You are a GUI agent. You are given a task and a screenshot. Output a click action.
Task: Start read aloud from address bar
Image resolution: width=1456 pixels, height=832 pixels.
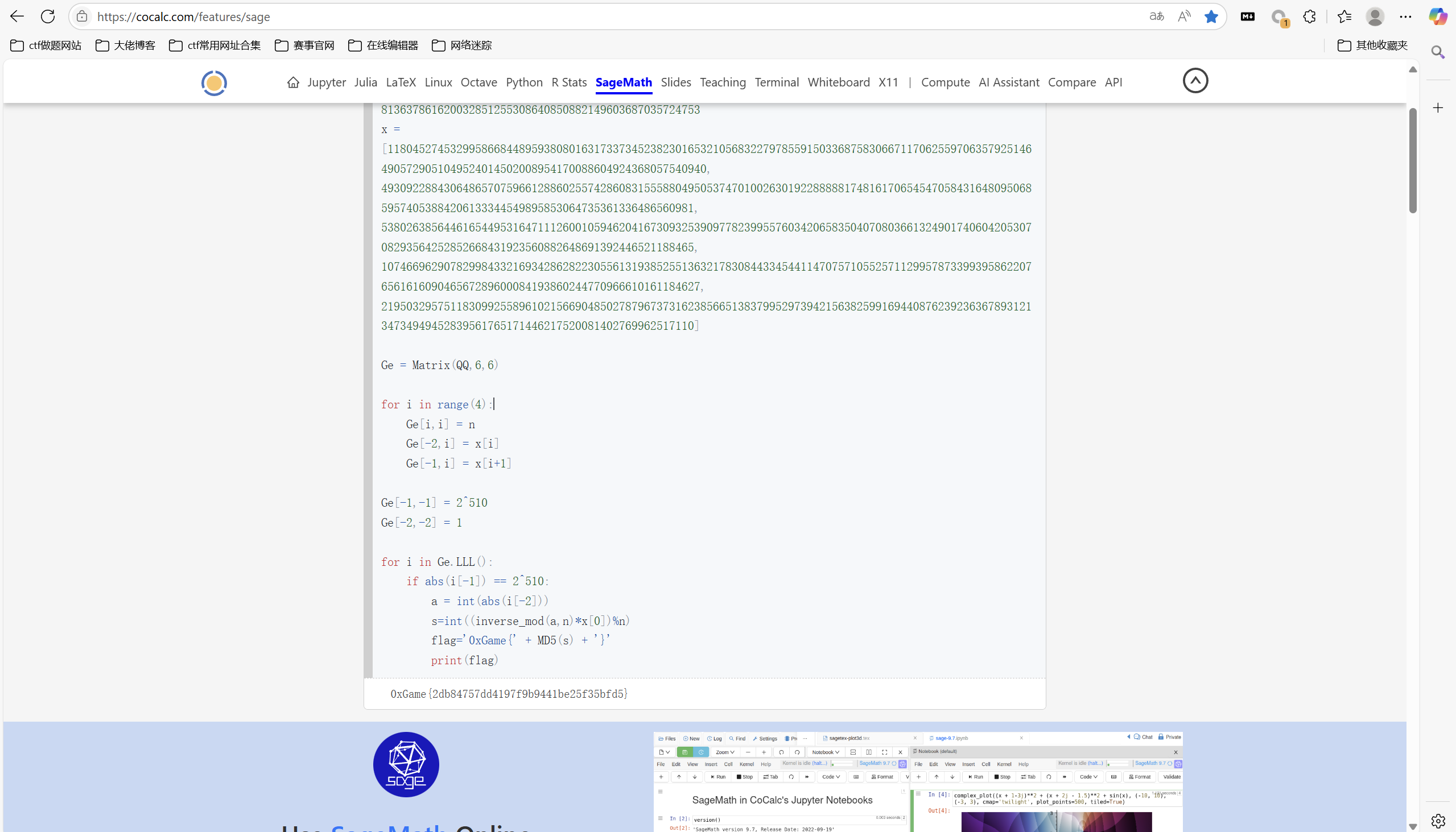pyautogui.click(x=1184, y=16)
